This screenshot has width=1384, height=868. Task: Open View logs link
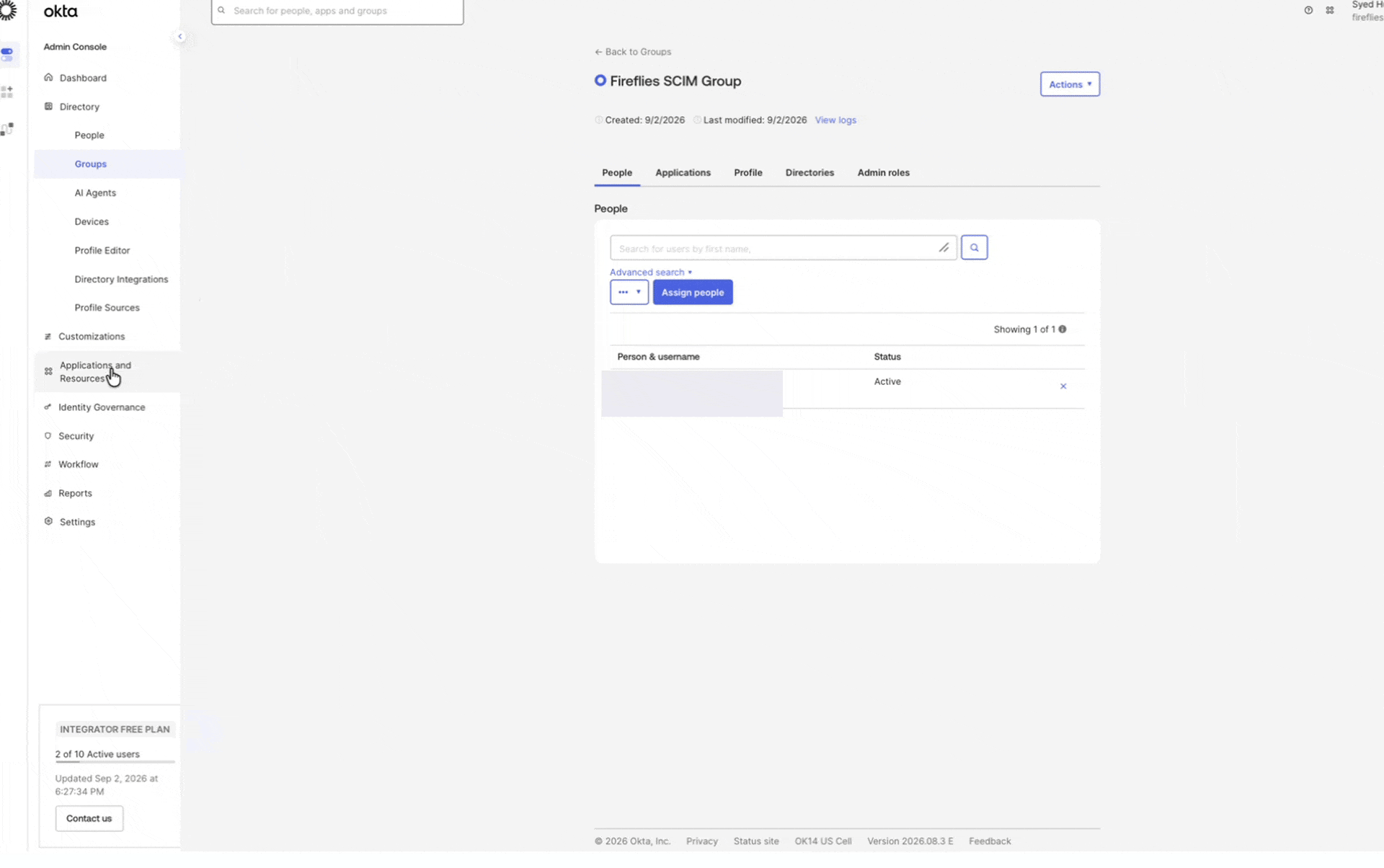[835, 120]
